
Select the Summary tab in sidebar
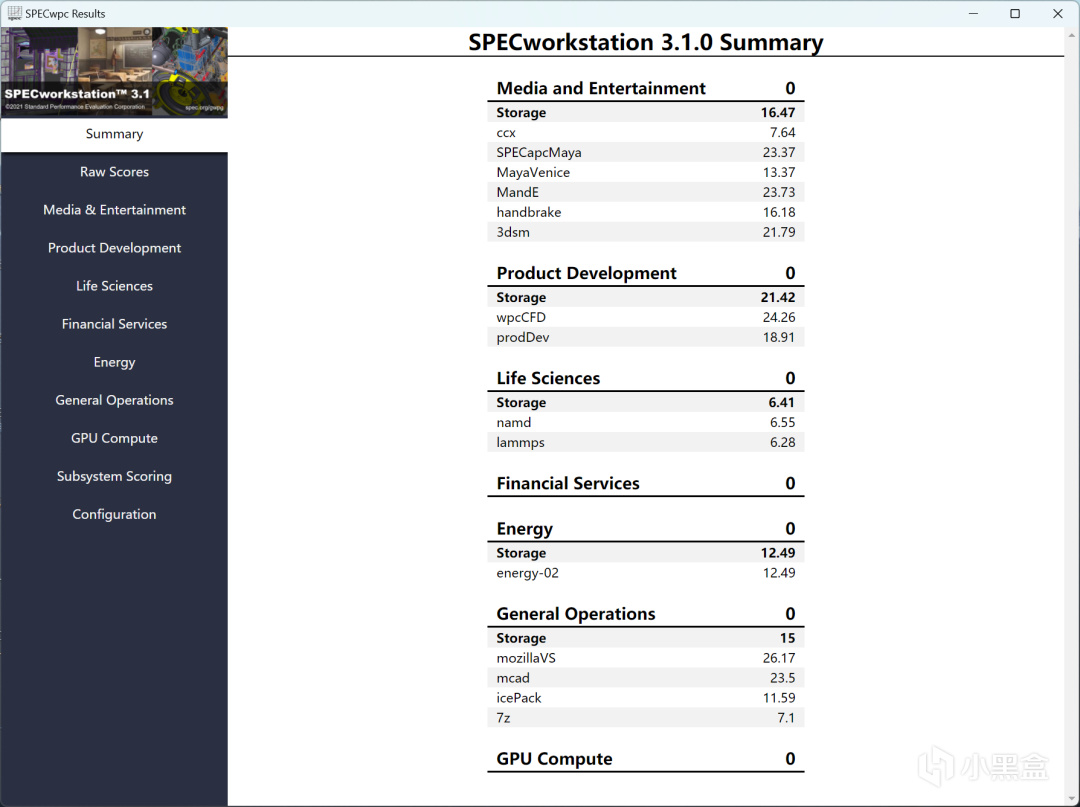(x=114, y=134)
